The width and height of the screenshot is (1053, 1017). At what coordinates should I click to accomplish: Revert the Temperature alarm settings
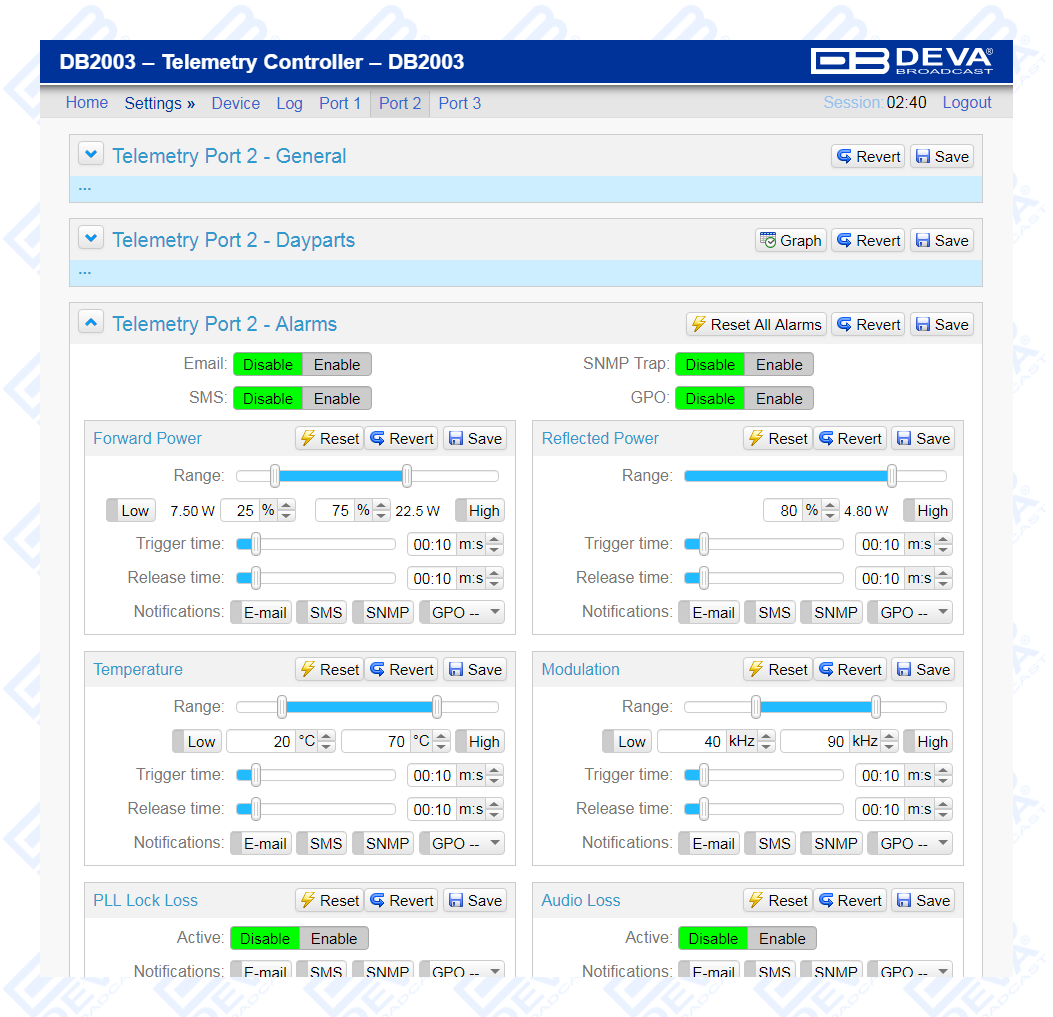point(400,669)
